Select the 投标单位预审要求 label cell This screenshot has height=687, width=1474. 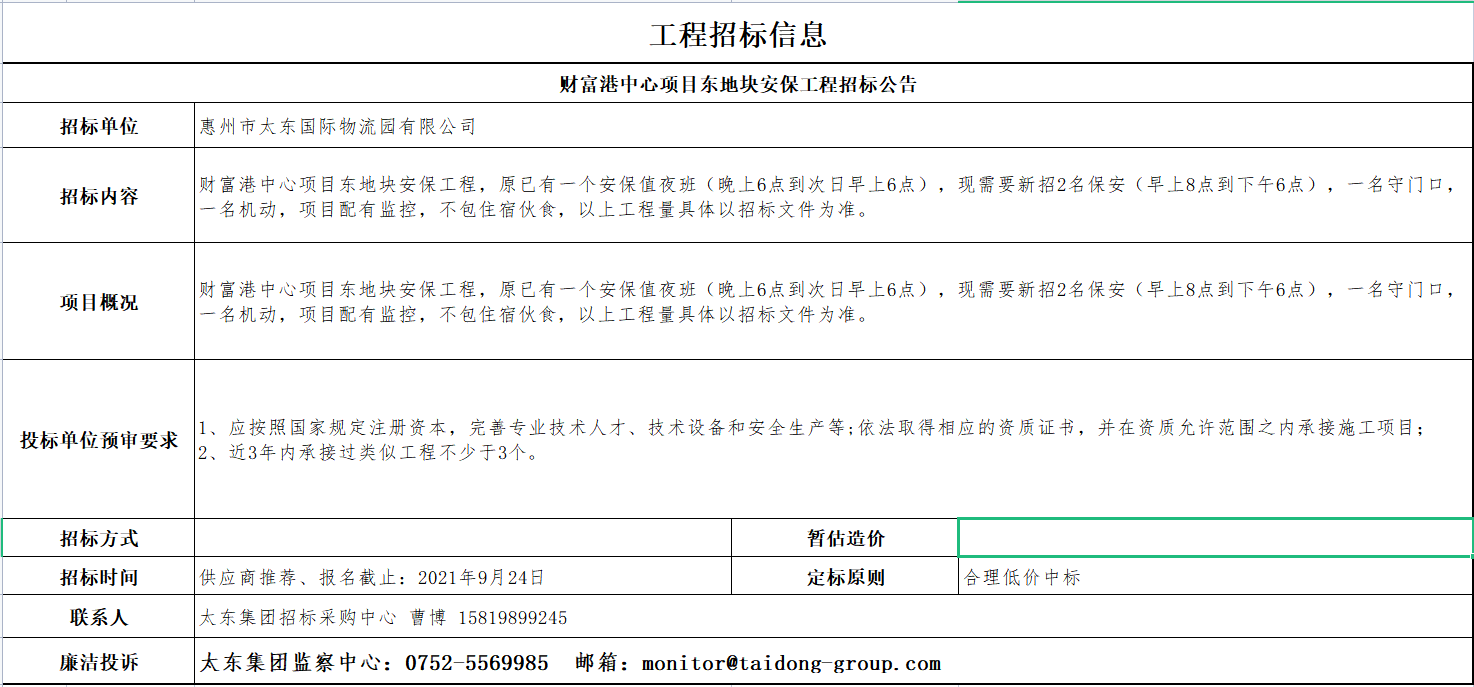tap(99, 440)
